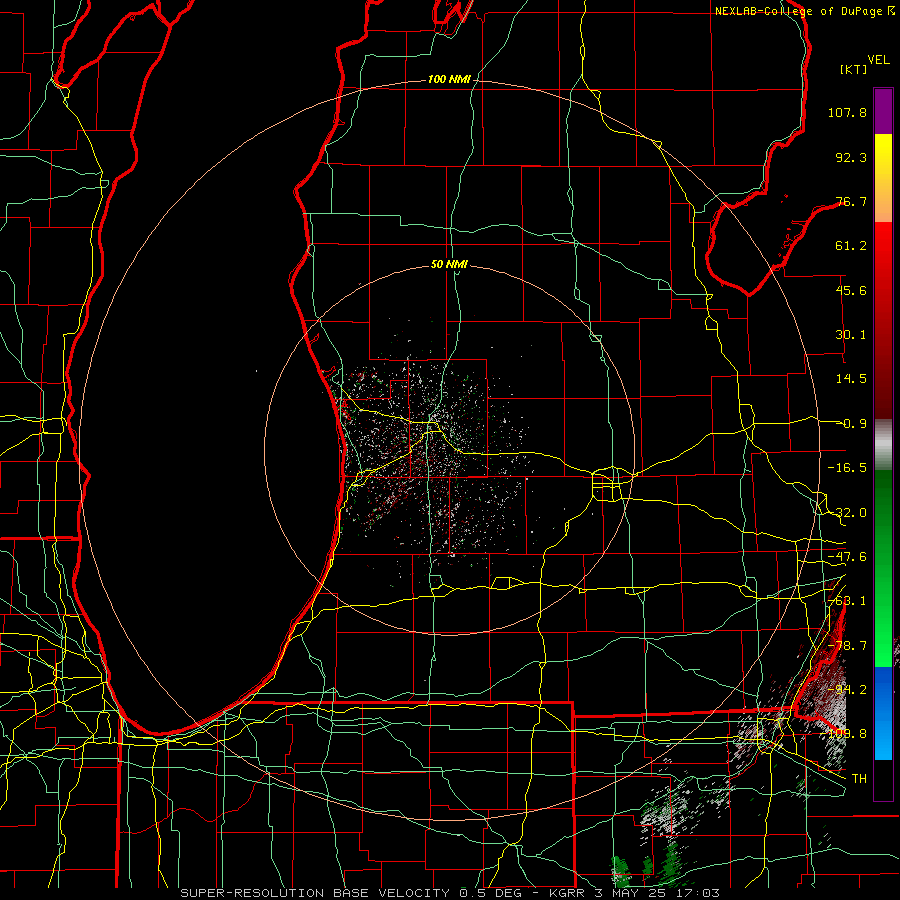Click the 50 NMI range ring label
This screenshot has width=900, height=900.
449,264
